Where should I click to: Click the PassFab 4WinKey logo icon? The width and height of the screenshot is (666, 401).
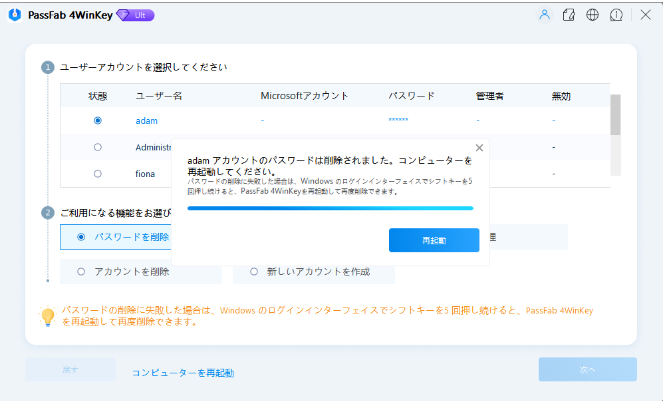(x=15, y=15)
